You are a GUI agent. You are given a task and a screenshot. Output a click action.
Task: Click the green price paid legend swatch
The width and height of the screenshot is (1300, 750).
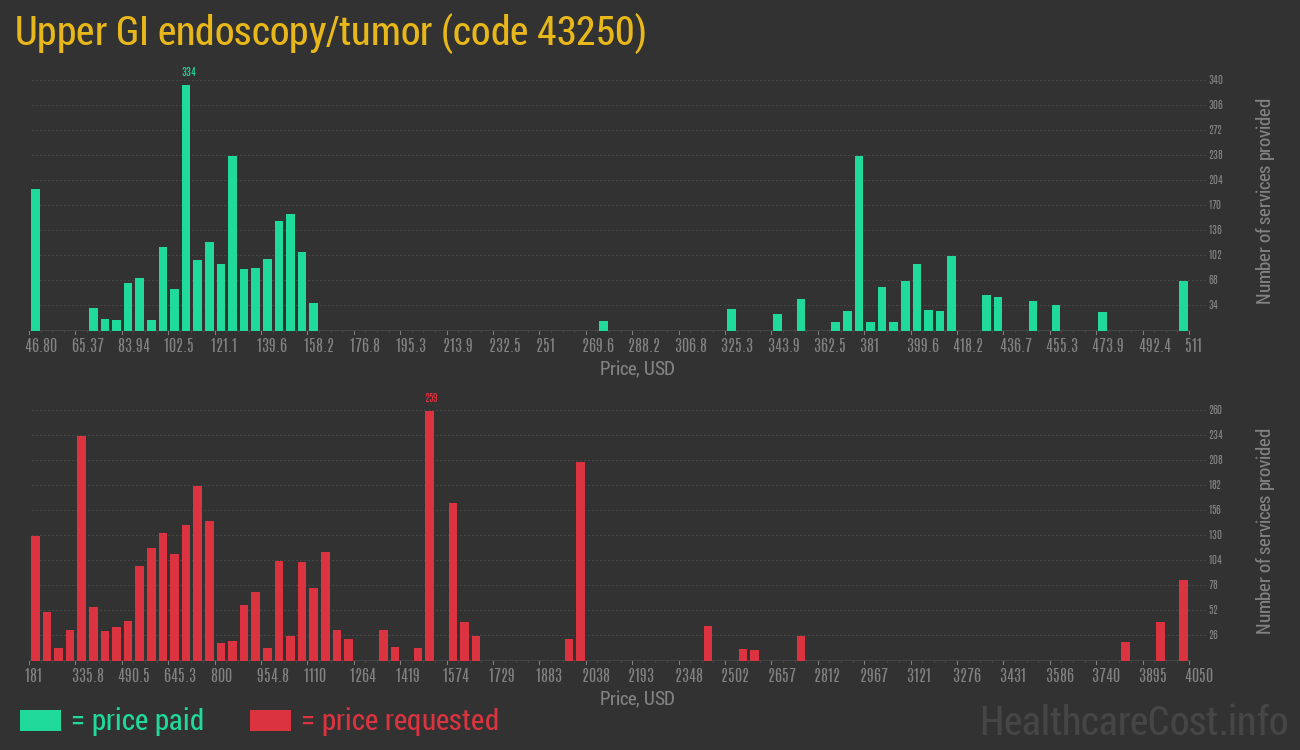pyautogui.click(x=40, y=720)
